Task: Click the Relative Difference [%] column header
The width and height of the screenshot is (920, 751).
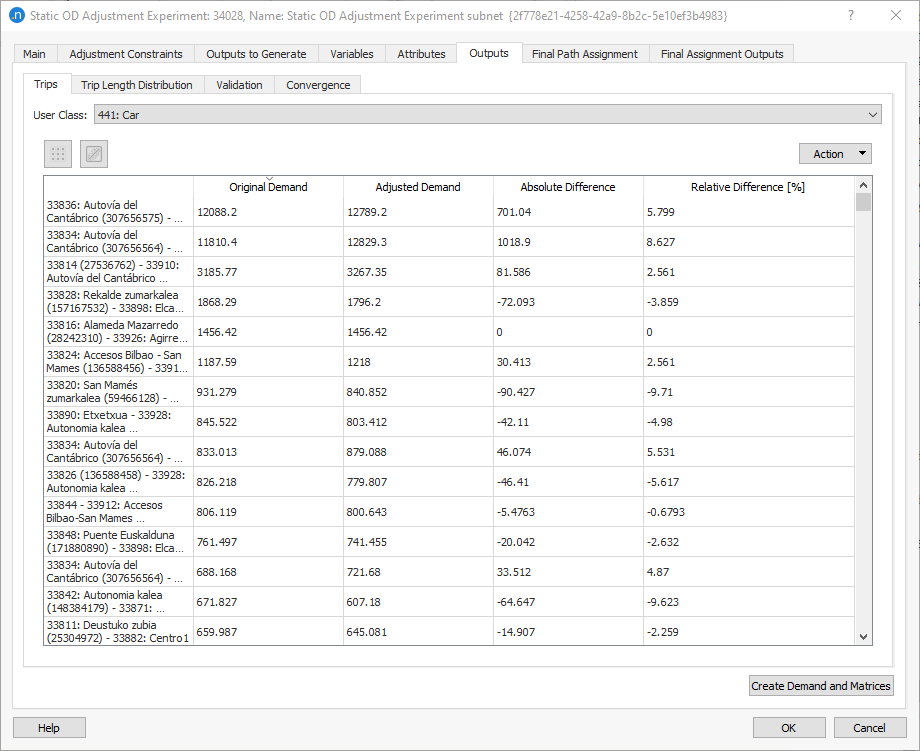Action: point(747,187)
